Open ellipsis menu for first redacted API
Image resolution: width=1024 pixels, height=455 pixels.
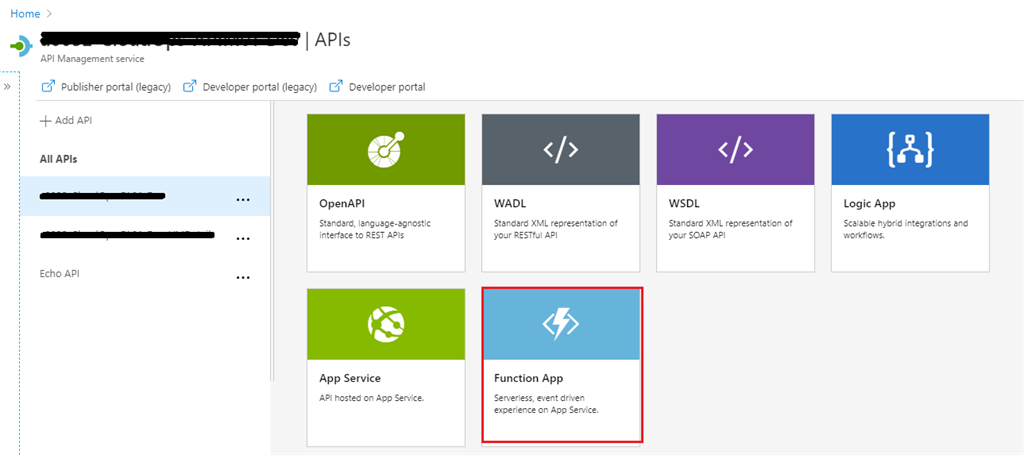242,200
